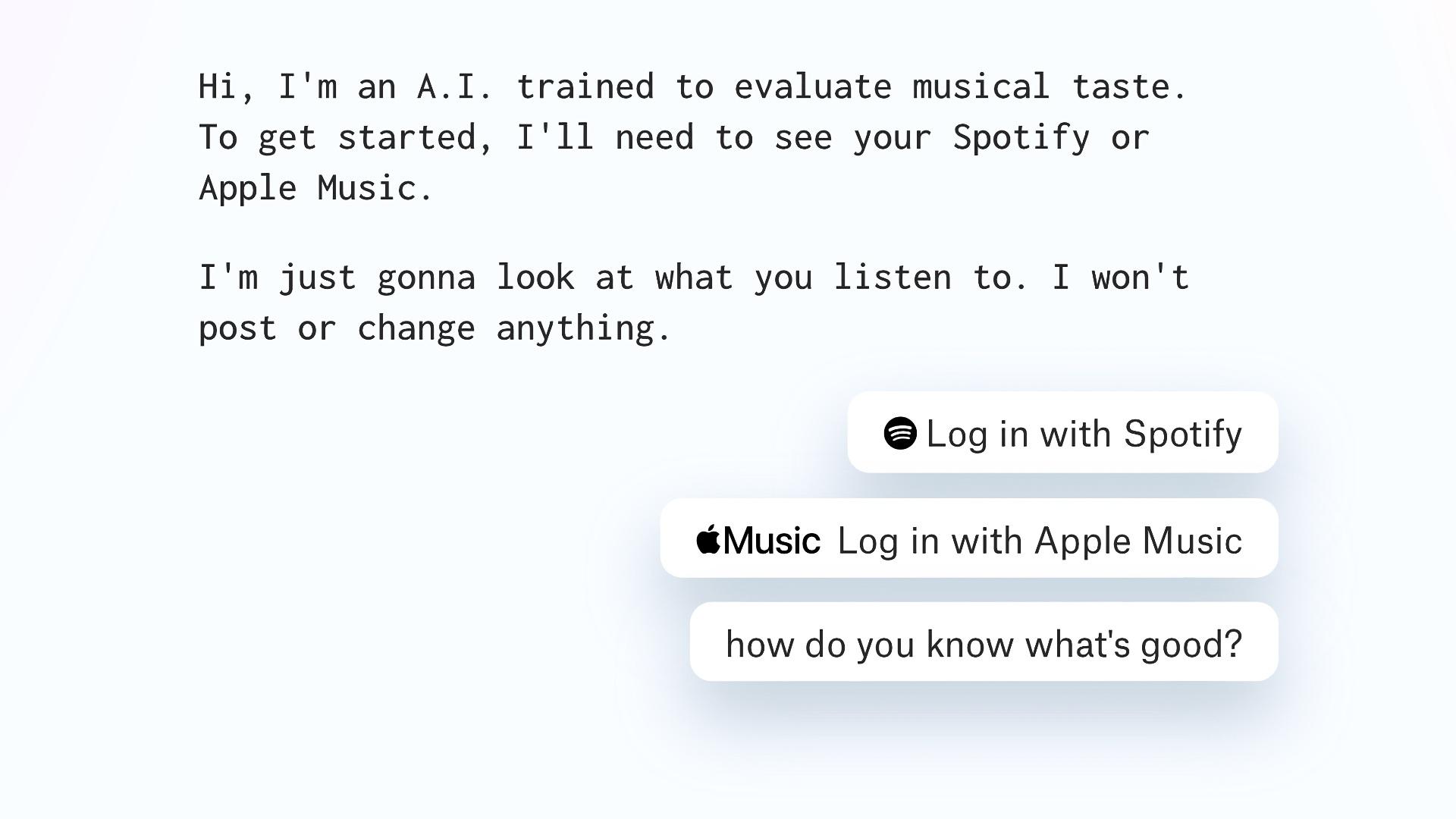The width and height of the screenshot is (1456, 819).
Task: Click the Spotify logo icon
Action: click(900, 433)
